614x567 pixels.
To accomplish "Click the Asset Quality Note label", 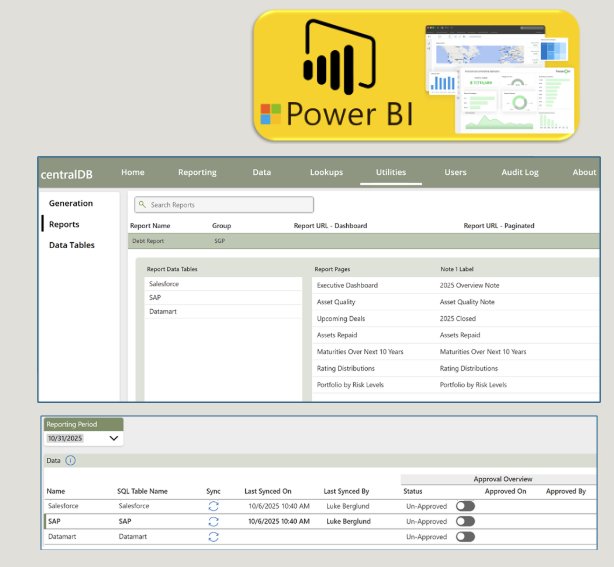I will (467, 302).
